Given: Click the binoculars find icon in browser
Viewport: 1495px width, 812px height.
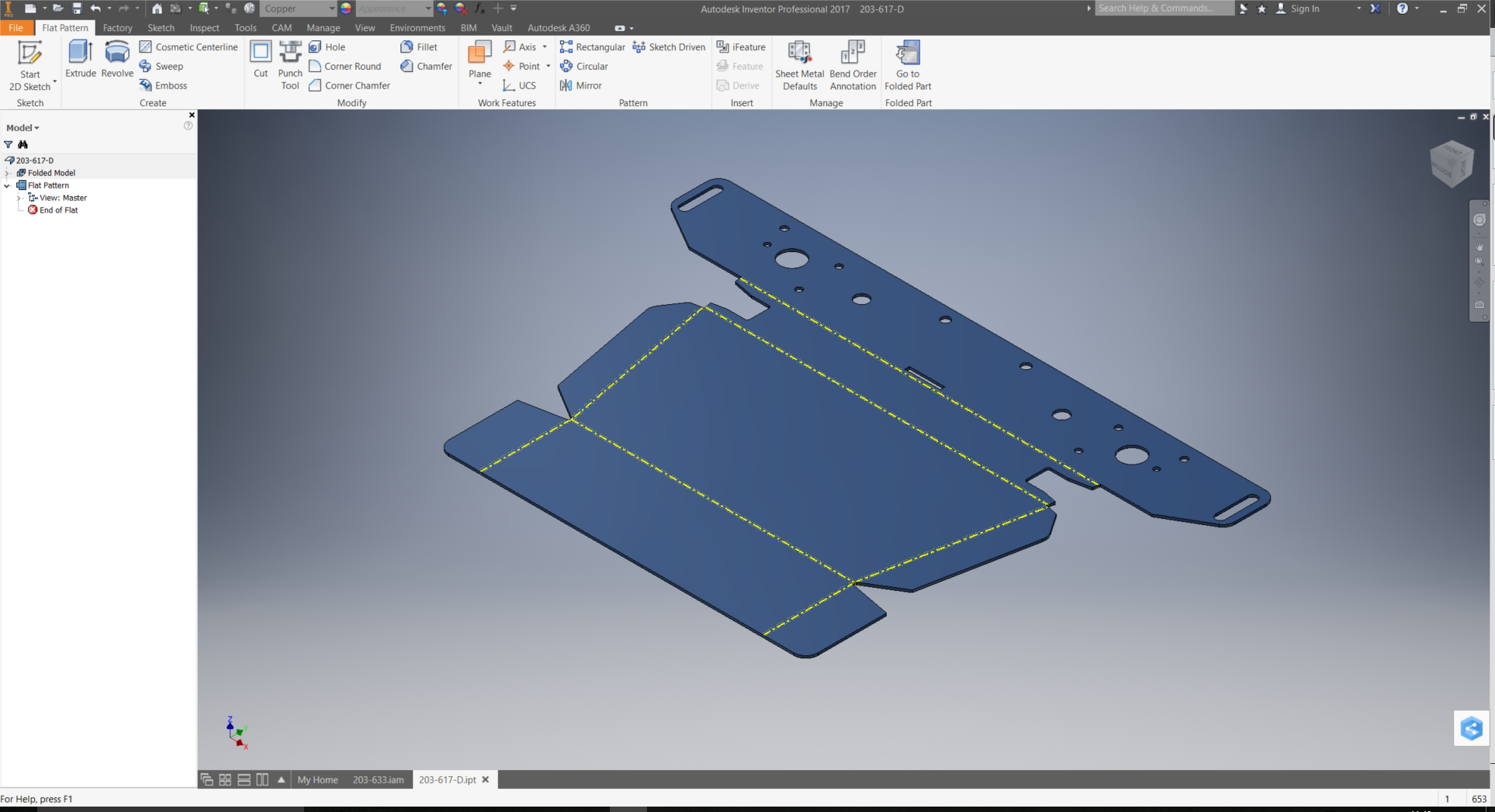Looking at the screenshot, I should pos(23,144).
